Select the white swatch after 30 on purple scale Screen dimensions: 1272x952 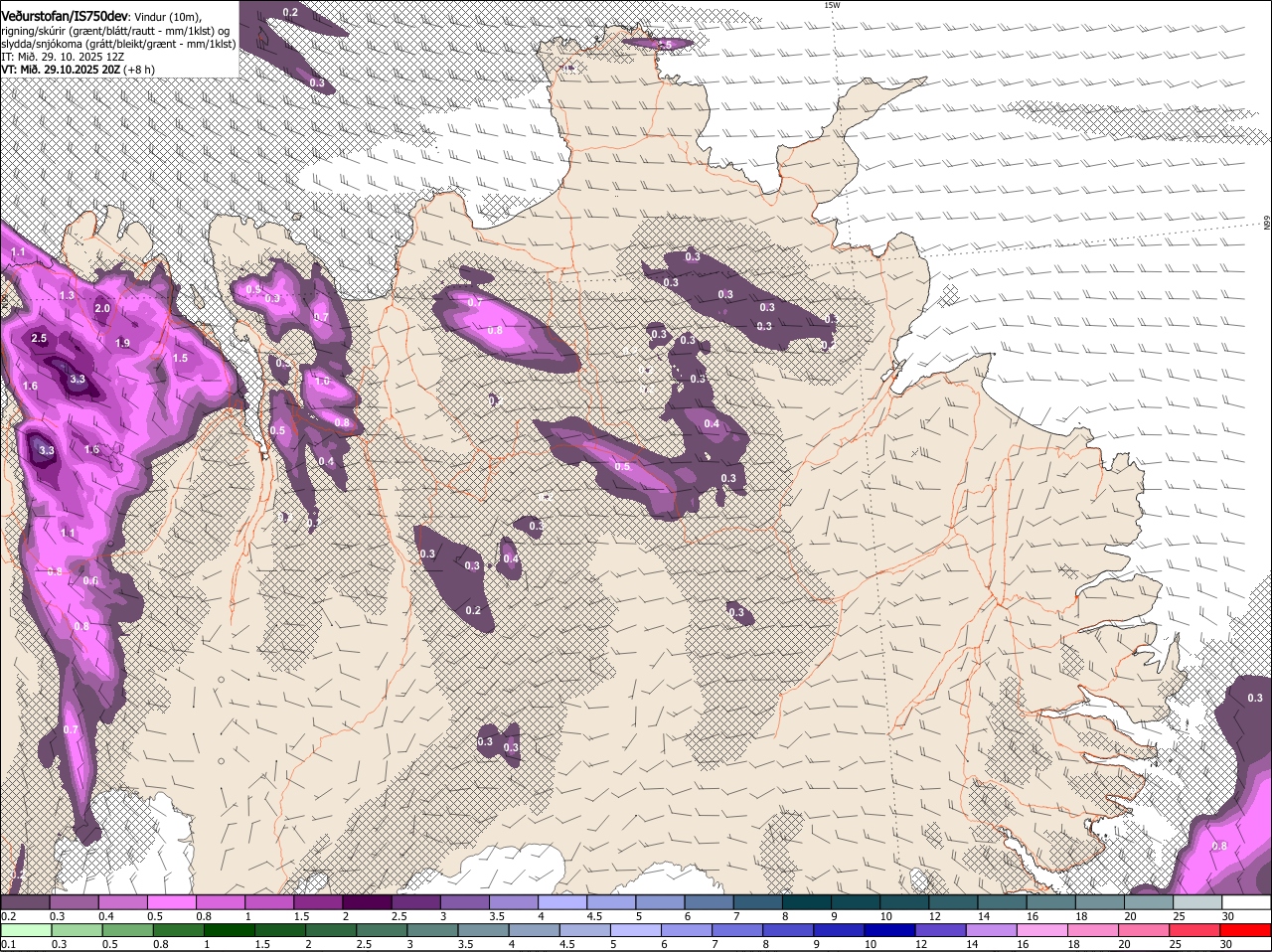[x=1246, y=902]
